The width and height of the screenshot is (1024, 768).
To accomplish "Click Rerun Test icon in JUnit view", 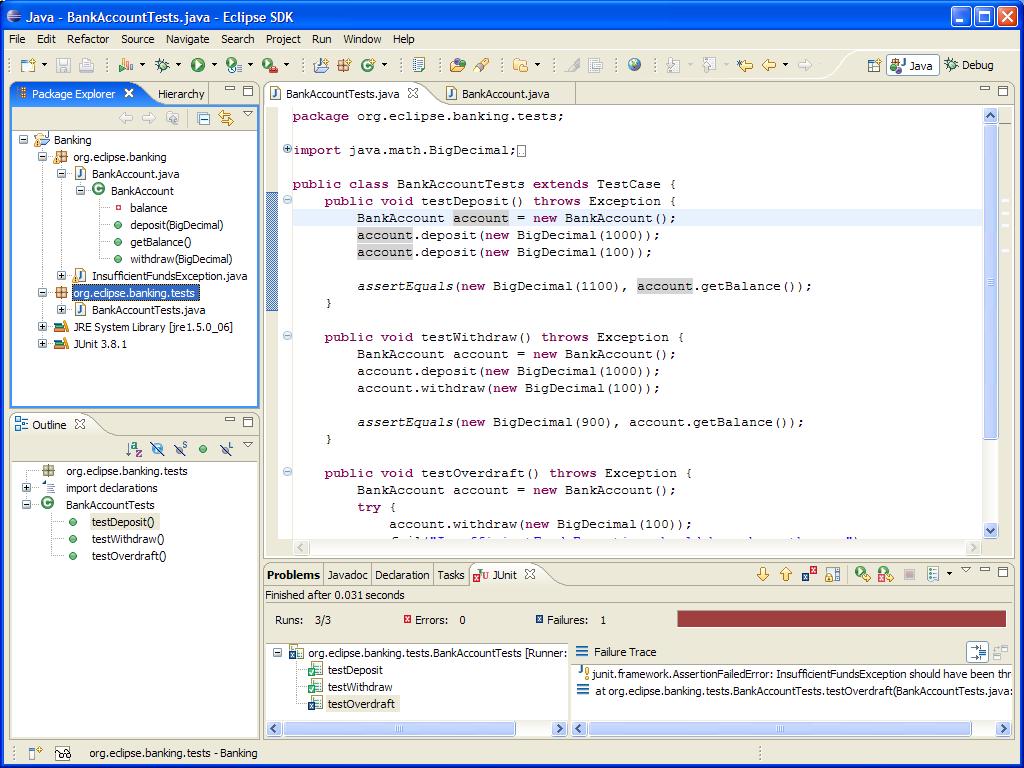I will [x=862, y=574].
